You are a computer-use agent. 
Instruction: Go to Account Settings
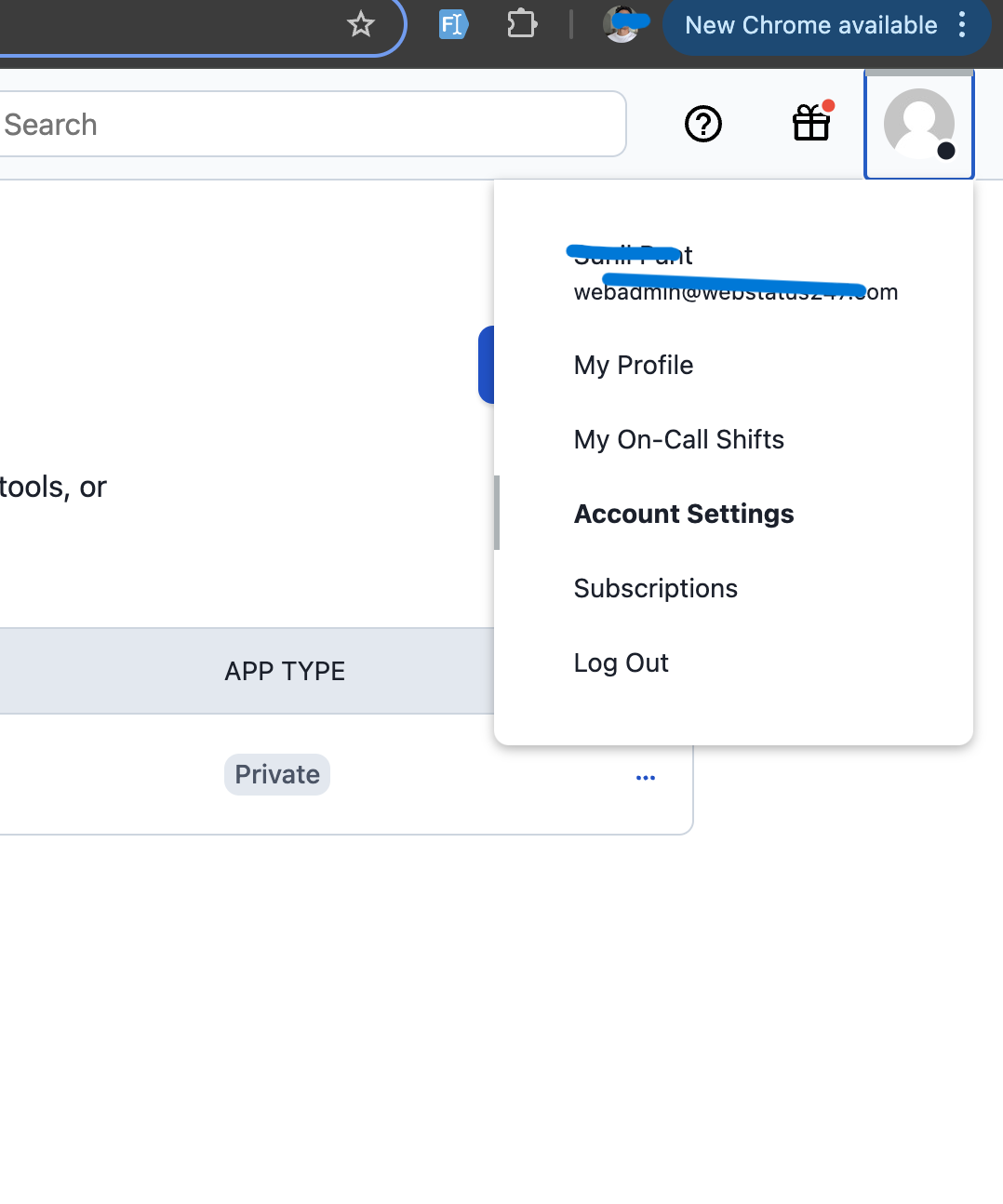[x=684, y=514]
